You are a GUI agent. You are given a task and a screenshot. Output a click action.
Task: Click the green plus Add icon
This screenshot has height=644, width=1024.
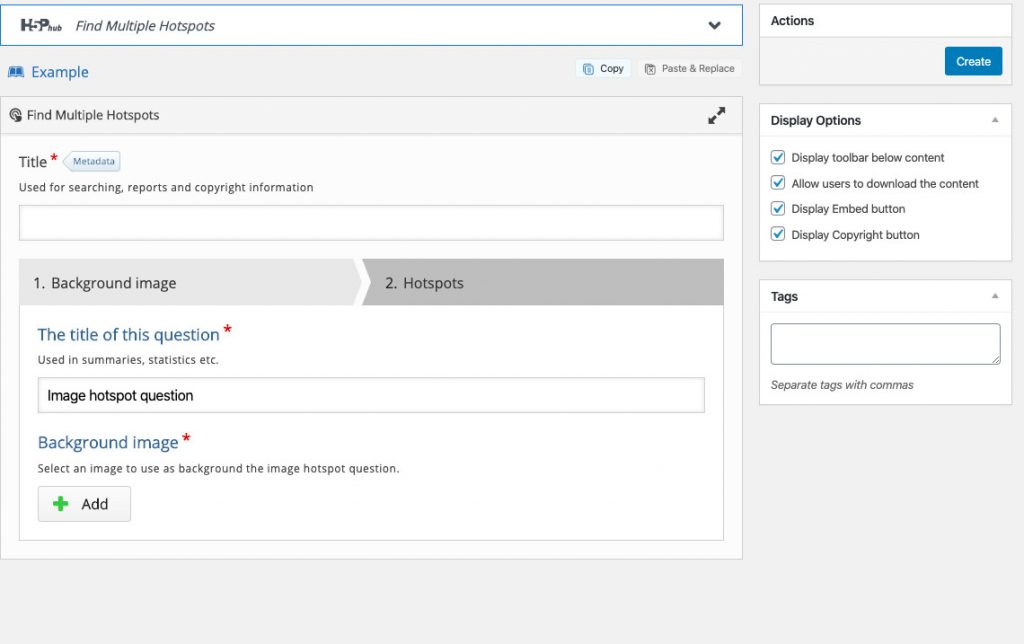tap(63, 503)
